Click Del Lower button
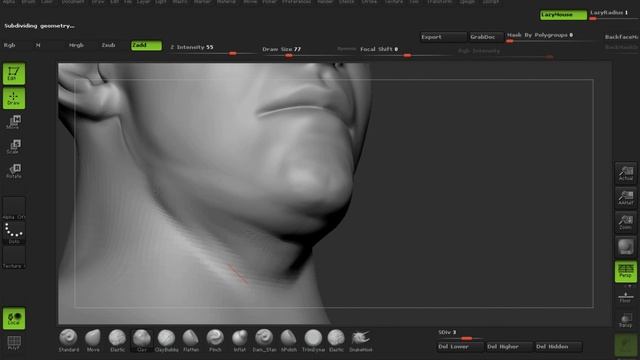 coord(460,347)
